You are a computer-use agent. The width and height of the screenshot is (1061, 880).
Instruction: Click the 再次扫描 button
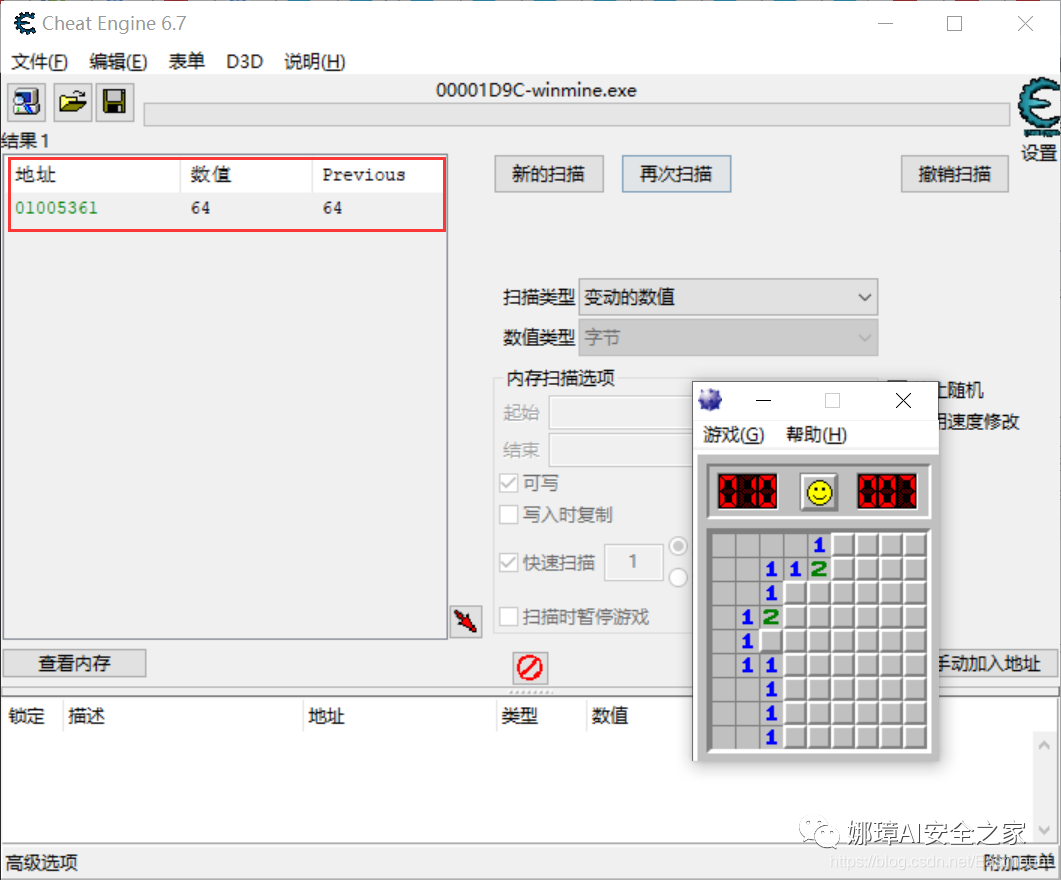[676, 174]
